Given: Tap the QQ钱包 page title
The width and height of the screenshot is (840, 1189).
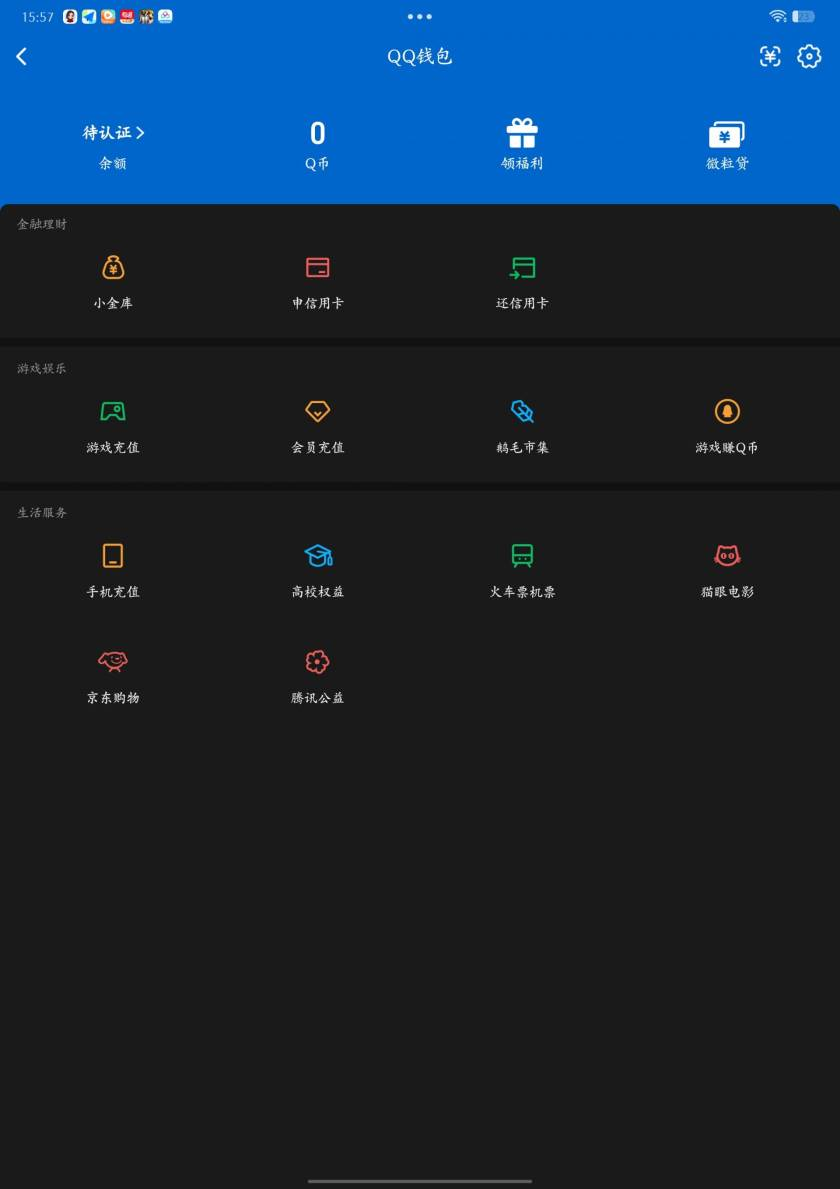Looking at the screenshot, I should click(419, 56).
